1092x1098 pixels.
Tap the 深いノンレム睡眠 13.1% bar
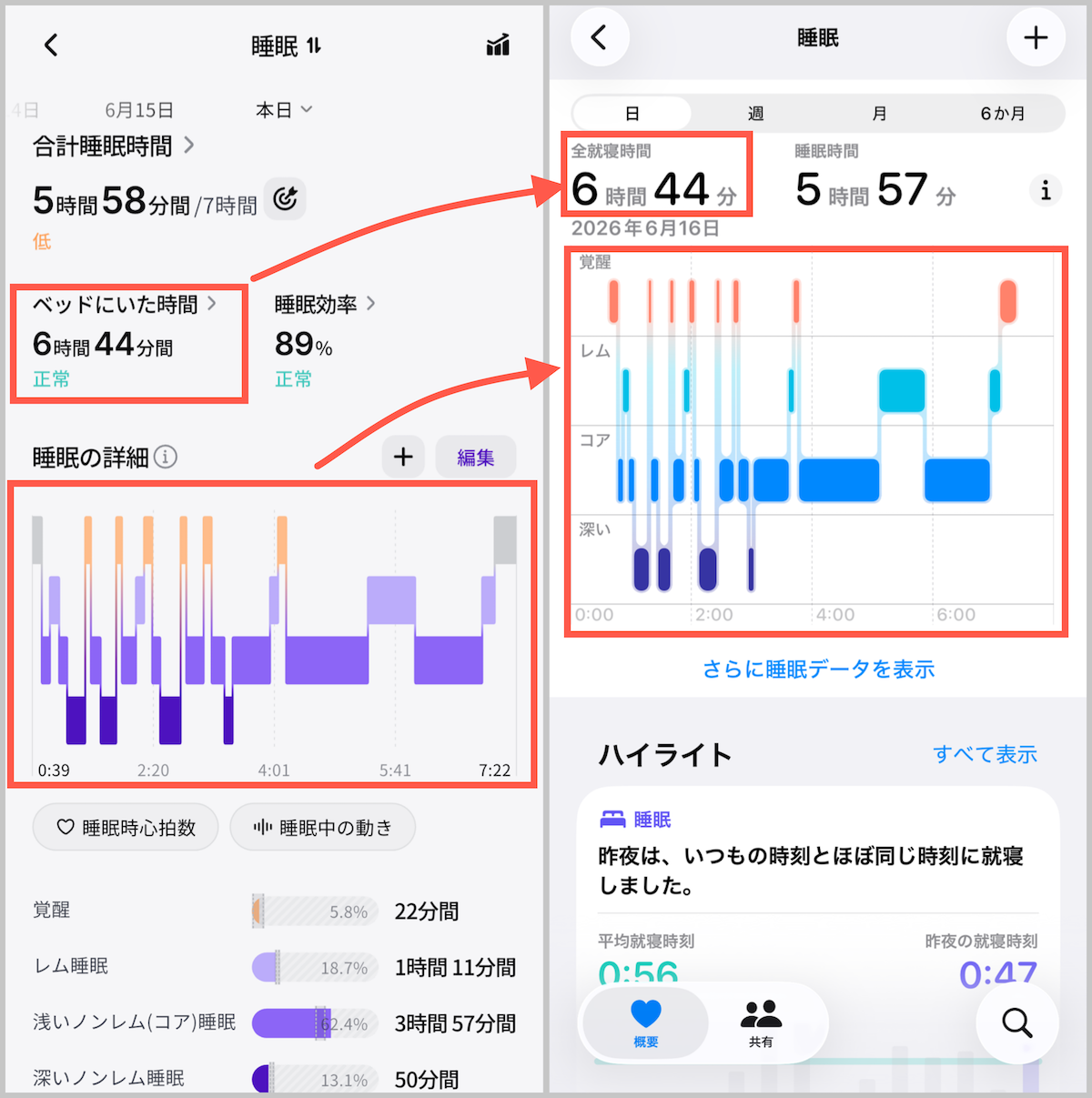click(314, 1079)
